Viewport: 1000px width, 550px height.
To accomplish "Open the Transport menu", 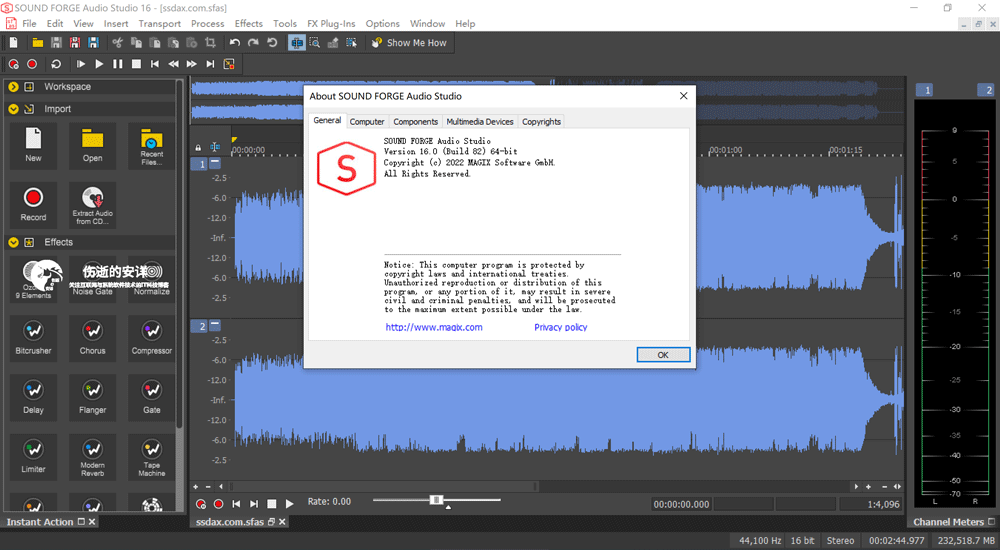I will [159, 24].
